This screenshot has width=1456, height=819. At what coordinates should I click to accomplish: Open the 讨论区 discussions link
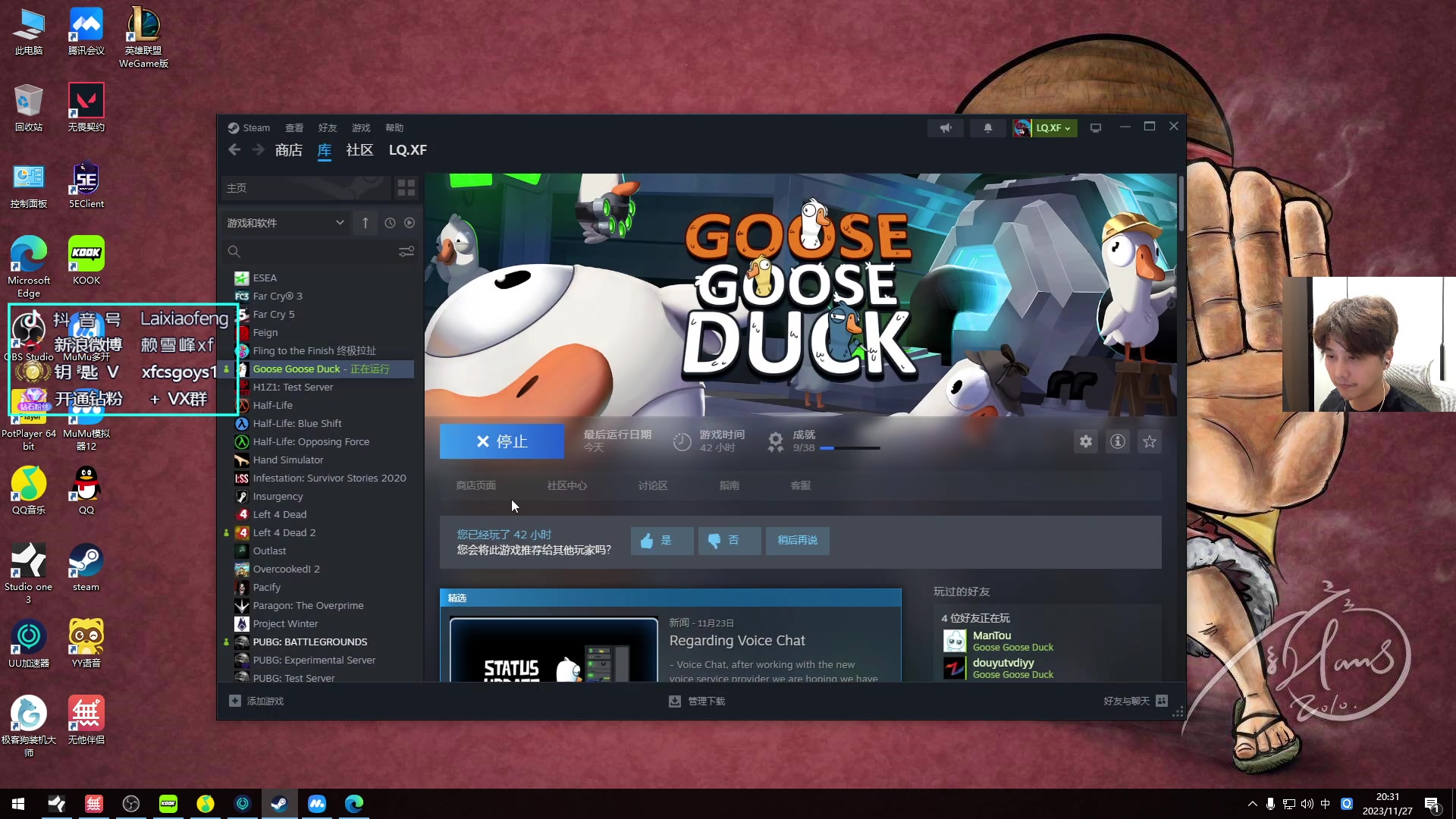(x=653, y=485)
